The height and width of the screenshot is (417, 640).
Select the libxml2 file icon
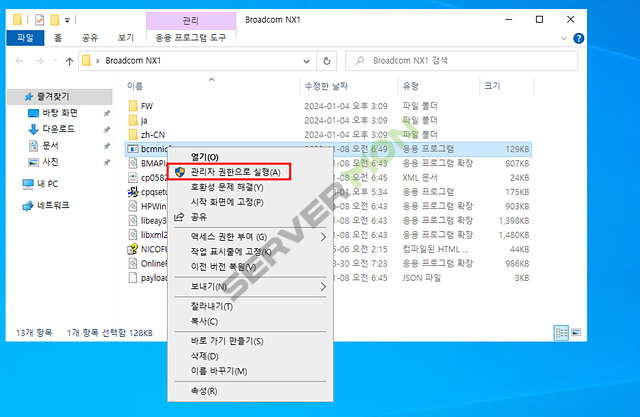pyautogui.click(x=133, y=235)
